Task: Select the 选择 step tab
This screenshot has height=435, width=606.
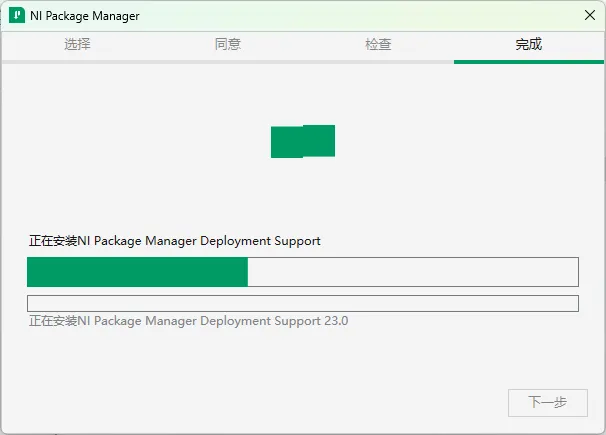Action: pyautogui.click(x=77, y=44)
